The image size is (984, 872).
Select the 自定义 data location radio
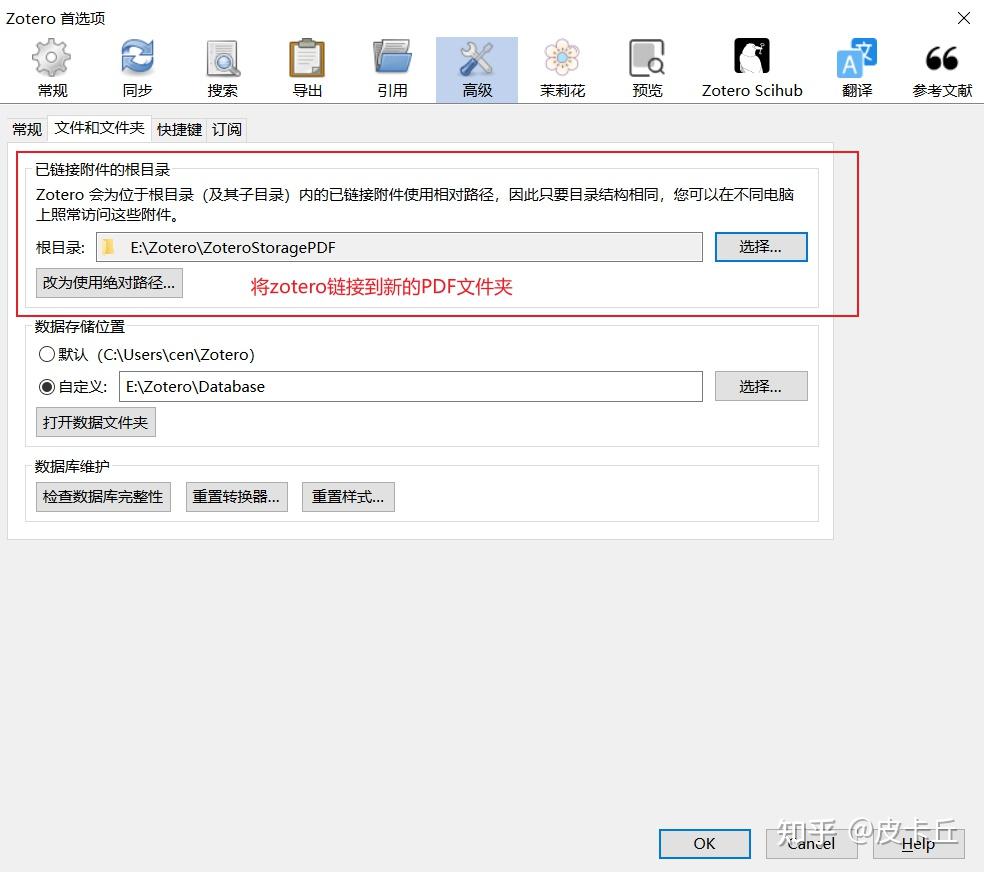pos(47,387)
